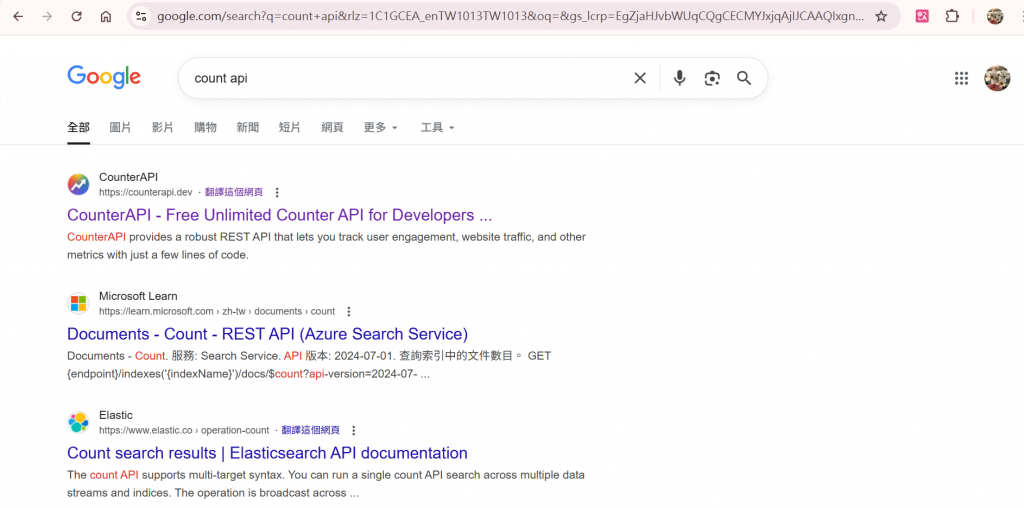Clear the search box with X
This screenshot has width=1024, height=508.
click(640, 78)
